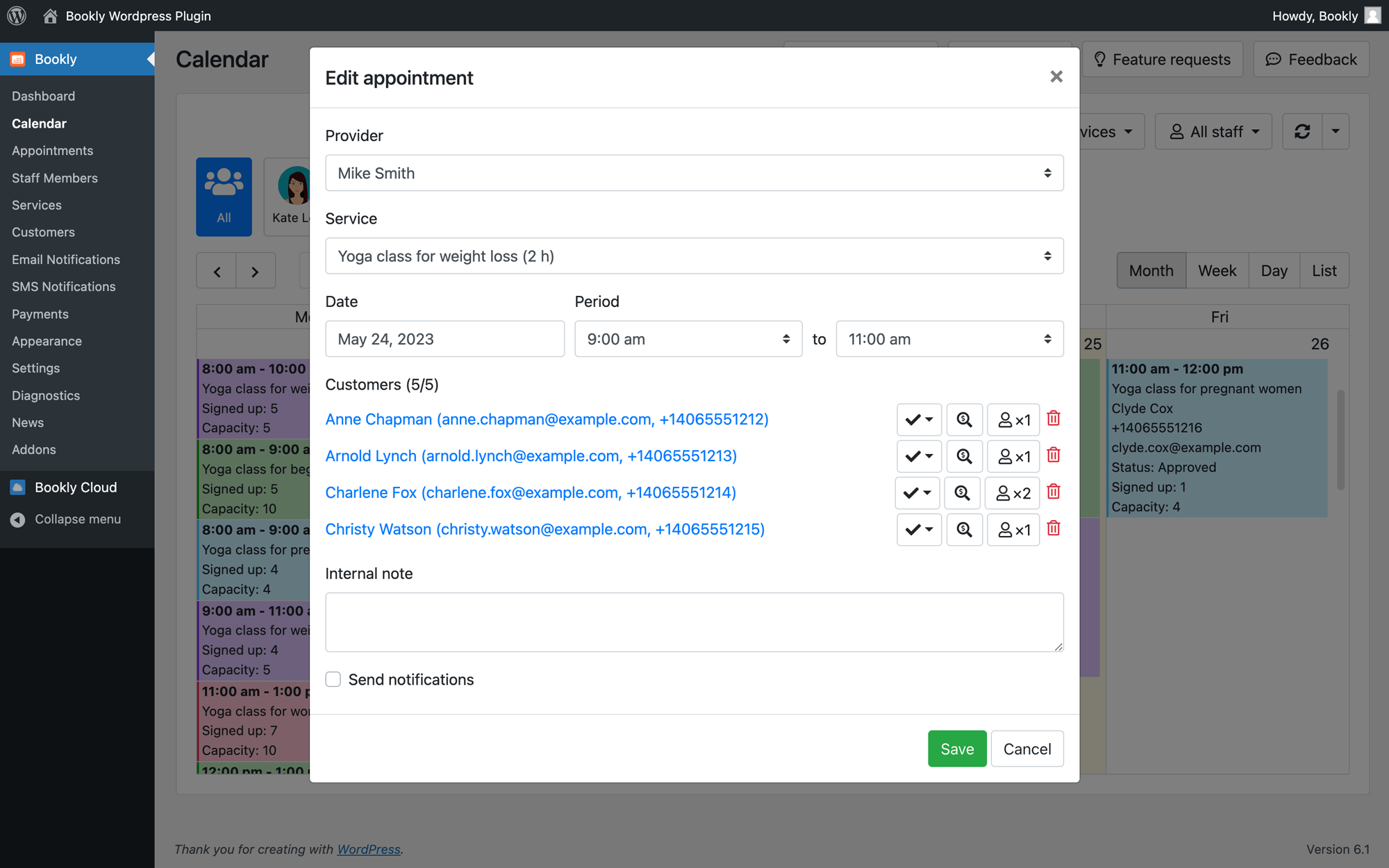Open the 11:00 am Yoga for pregnant women event
The width and height of the screenshot is (1389, 868).
pos(1217,437)
